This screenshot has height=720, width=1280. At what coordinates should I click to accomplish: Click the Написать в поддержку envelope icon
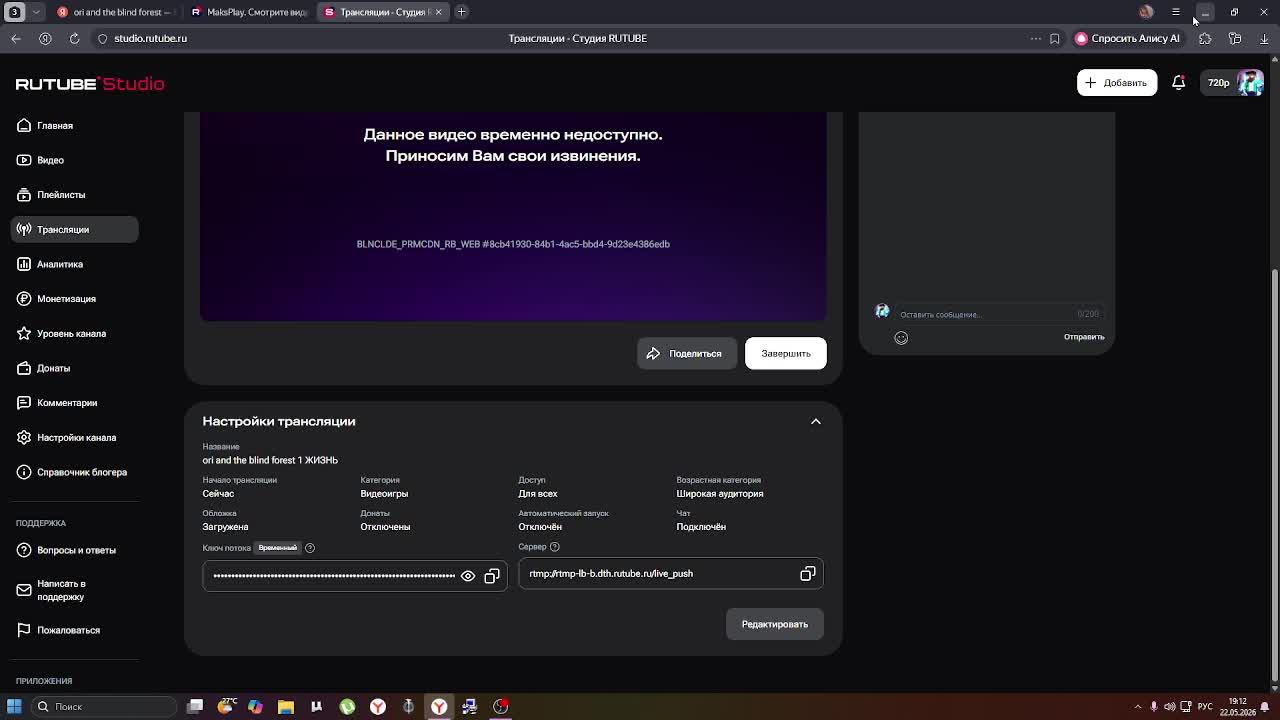point(24,590)
